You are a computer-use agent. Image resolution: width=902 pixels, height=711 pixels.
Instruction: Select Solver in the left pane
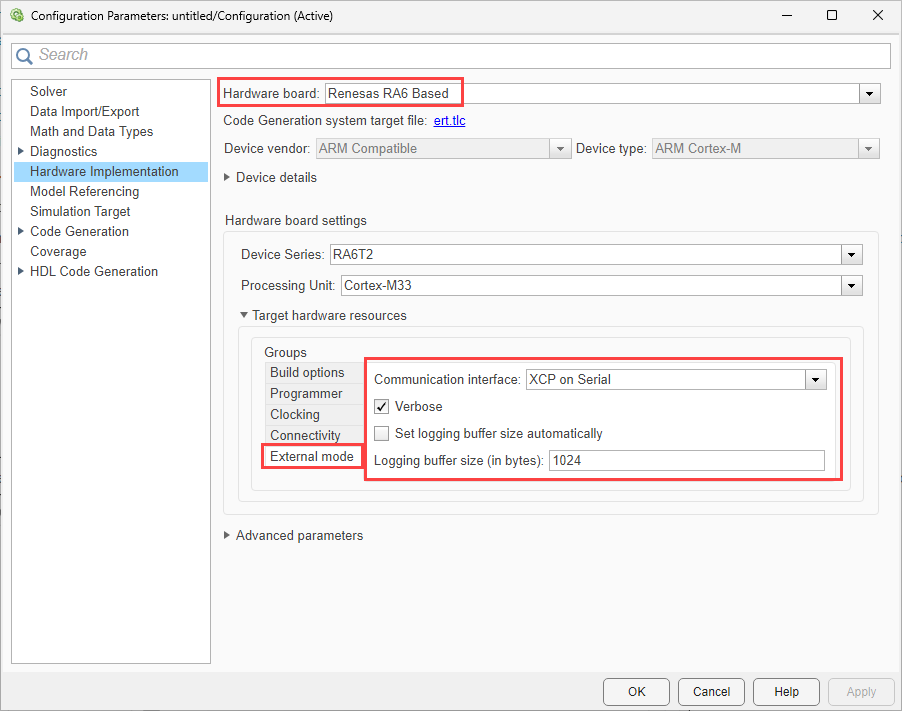click(x=49, y=92)
